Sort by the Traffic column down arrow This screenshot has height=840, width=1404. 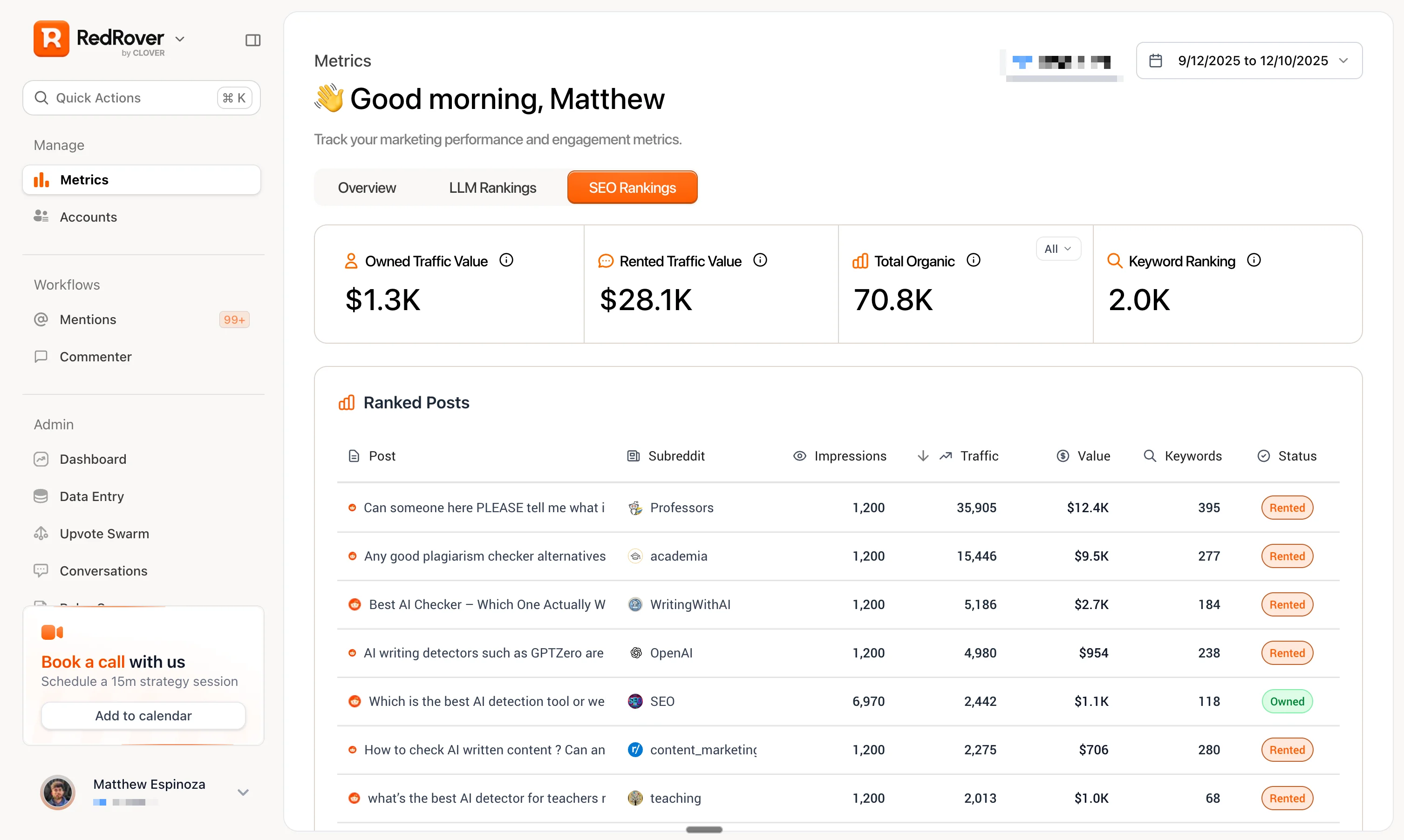click(923, 456)
